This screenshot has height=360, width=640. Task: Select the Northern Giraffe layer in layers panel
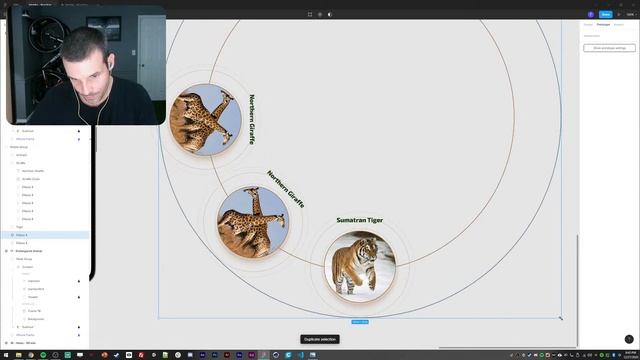point(33,171)
